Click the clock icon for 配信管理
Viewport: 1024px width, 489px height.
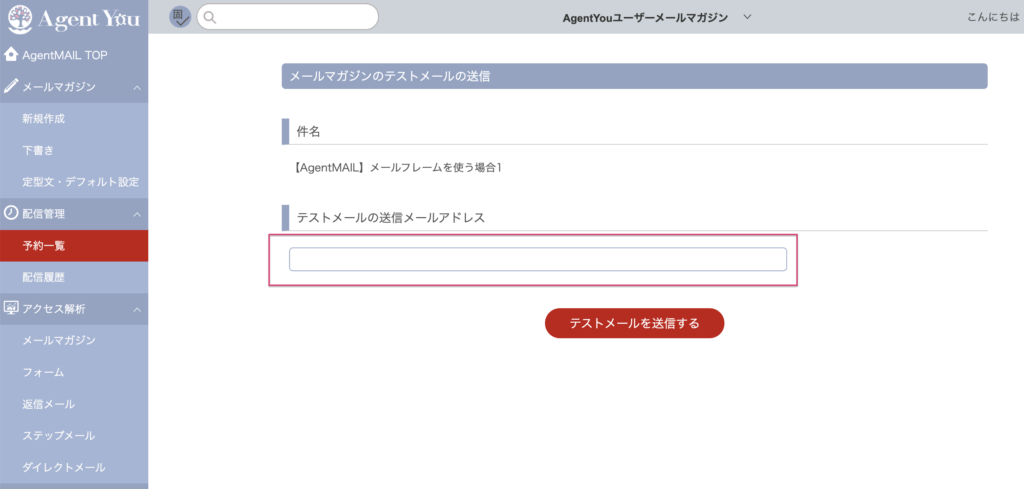coord(11,213)
